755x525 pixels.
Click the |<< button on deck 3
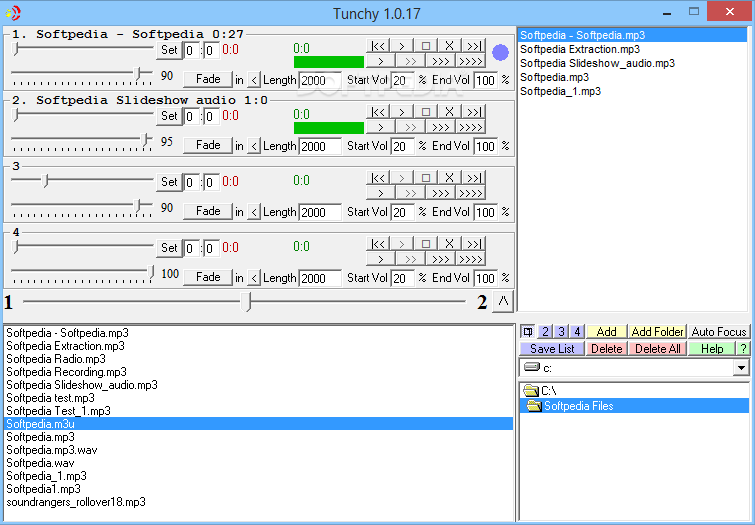[378, 178]
